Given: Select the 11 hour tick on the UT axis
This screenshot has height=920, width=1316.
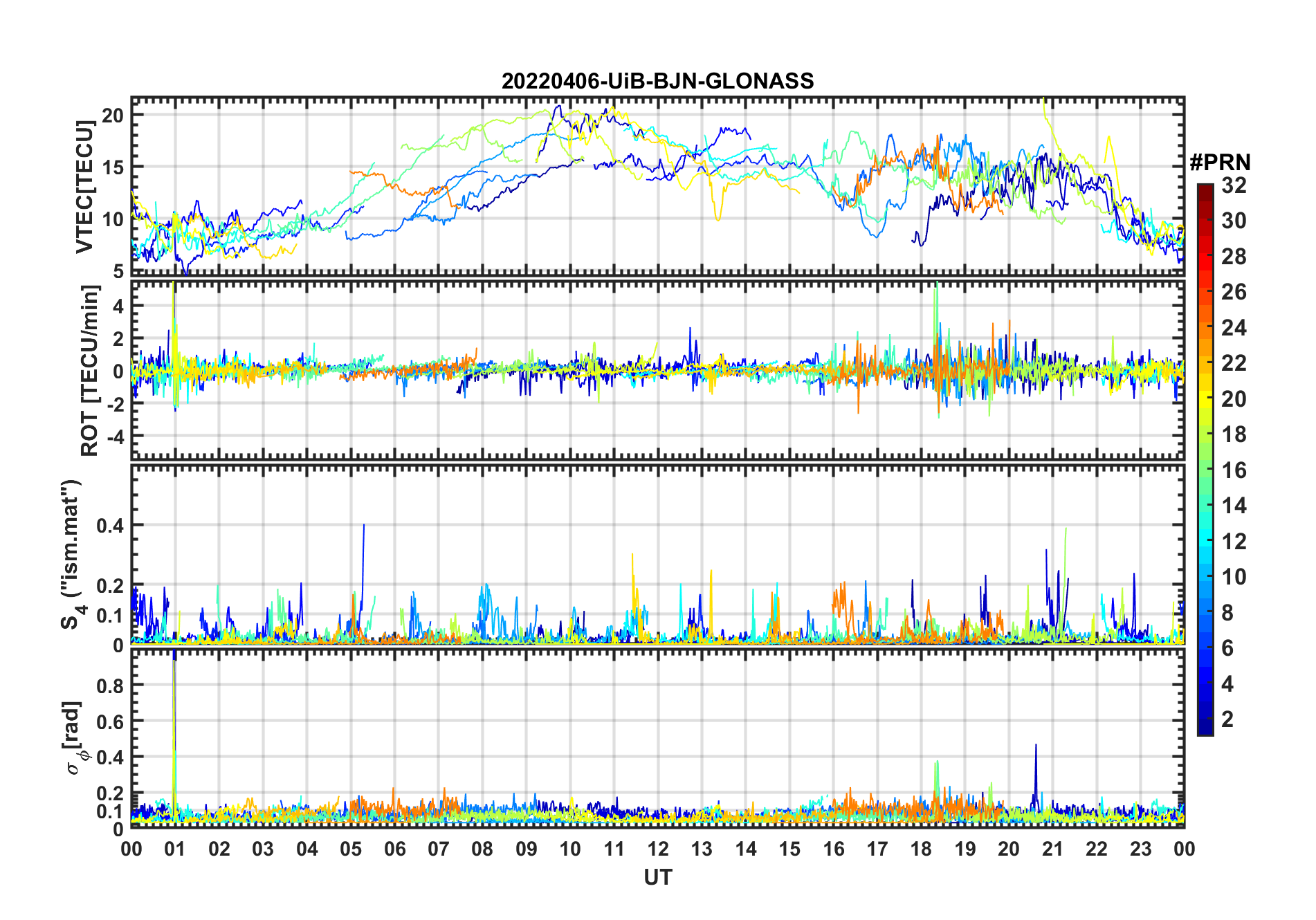Looking at the screenshot, I should tap(614, 849).
